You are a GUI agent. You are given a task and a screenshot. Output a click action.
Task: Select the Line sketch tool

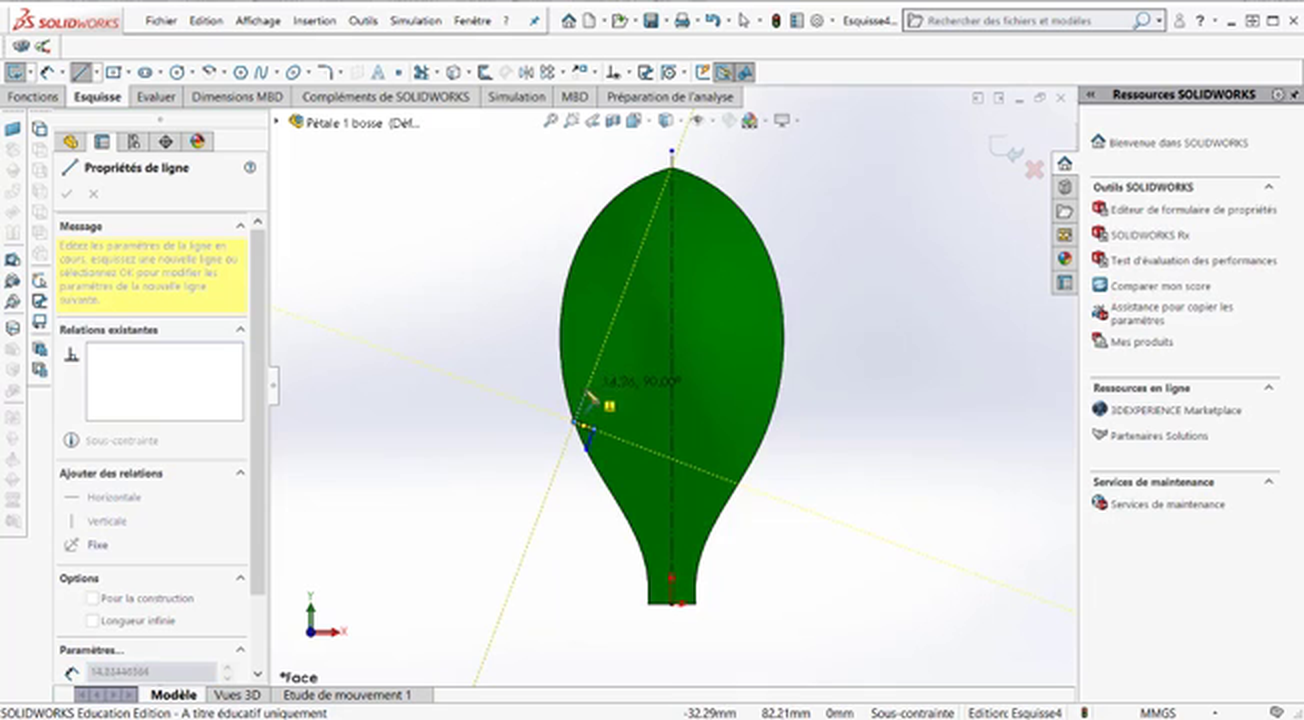click(x=81, y=72)
